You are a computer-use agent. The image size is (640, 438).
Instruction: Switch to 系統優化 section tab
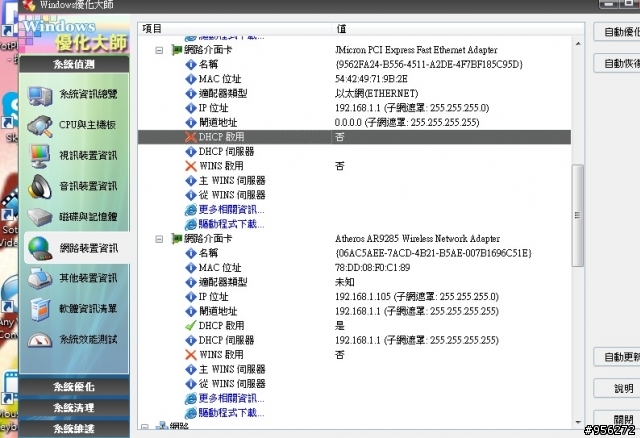point(74,387)
